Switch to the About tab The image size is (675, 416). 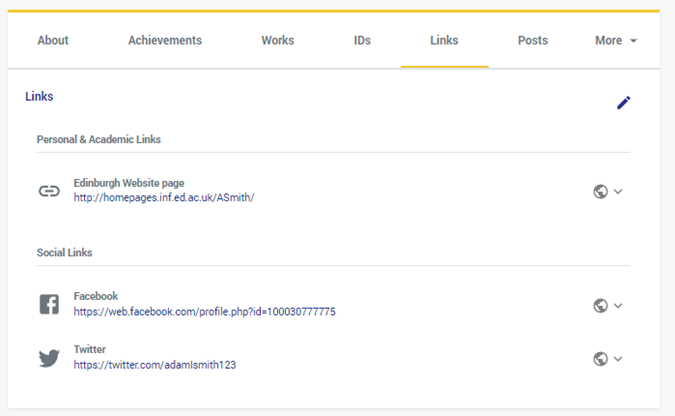53,41
